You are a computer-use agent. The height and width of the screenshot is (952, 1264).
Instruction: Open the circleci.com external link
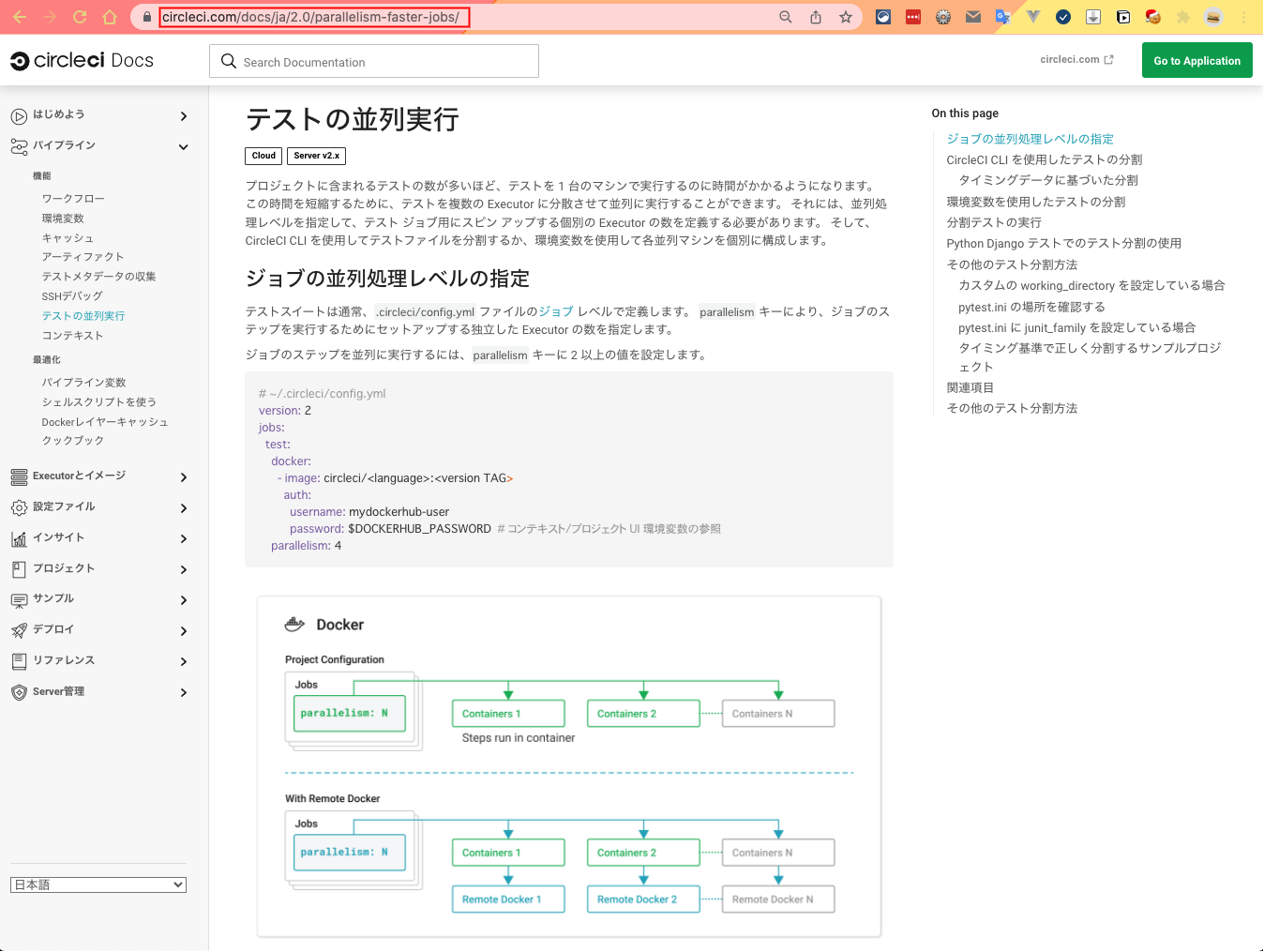[1077, 59]
